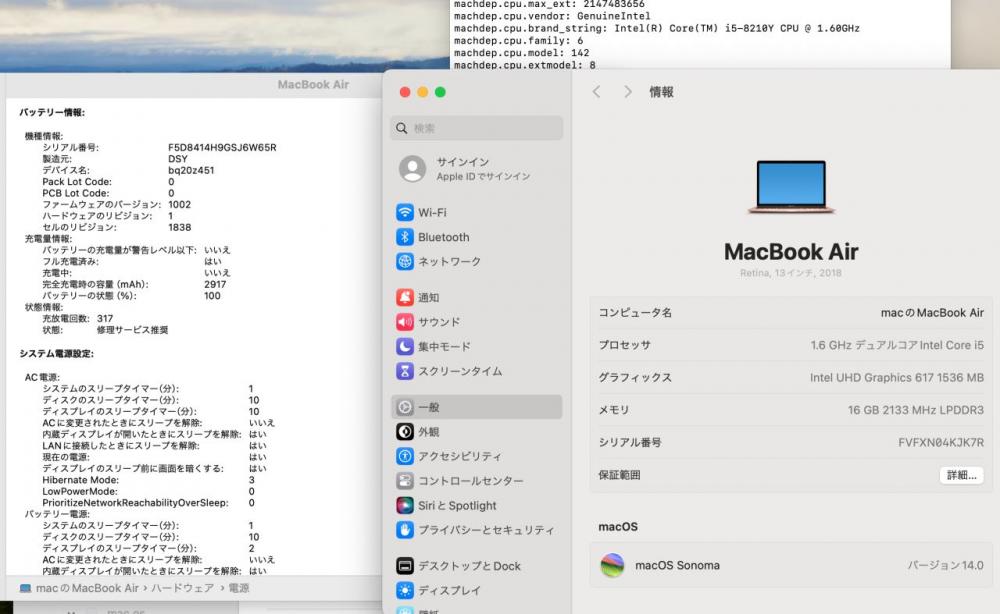Image resolution: width=1000 pixels, height=614 pixels.
Task: Open スクリーンタイム screen time settings
Action: tap(459, 371)
